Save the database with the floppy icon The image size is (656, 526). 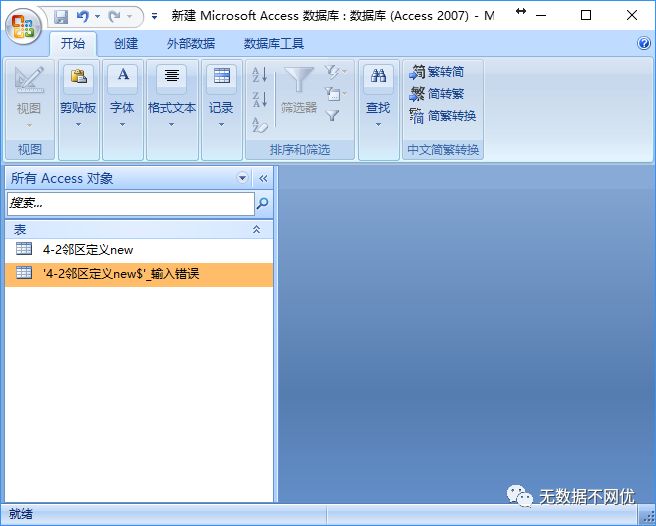pyautogui.click(x=61, y=17)
